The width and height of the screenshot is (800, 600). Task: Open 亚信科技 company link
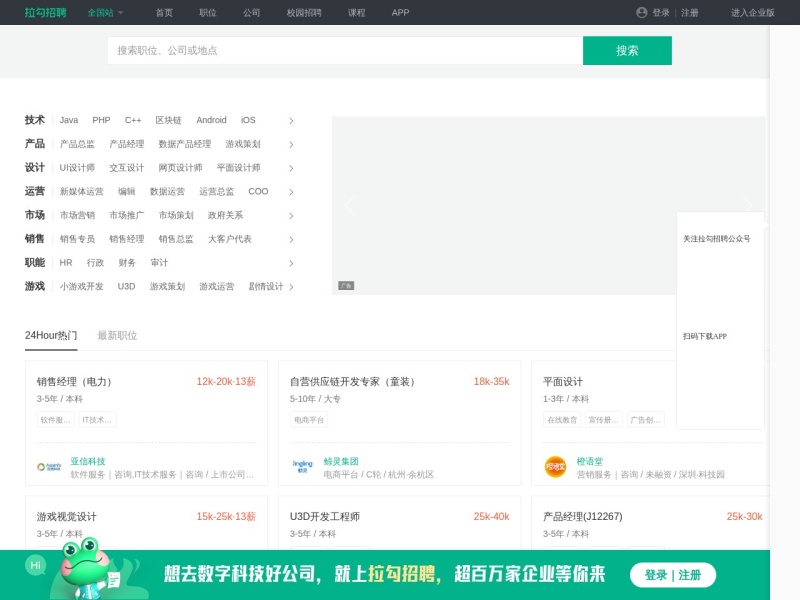88,461
